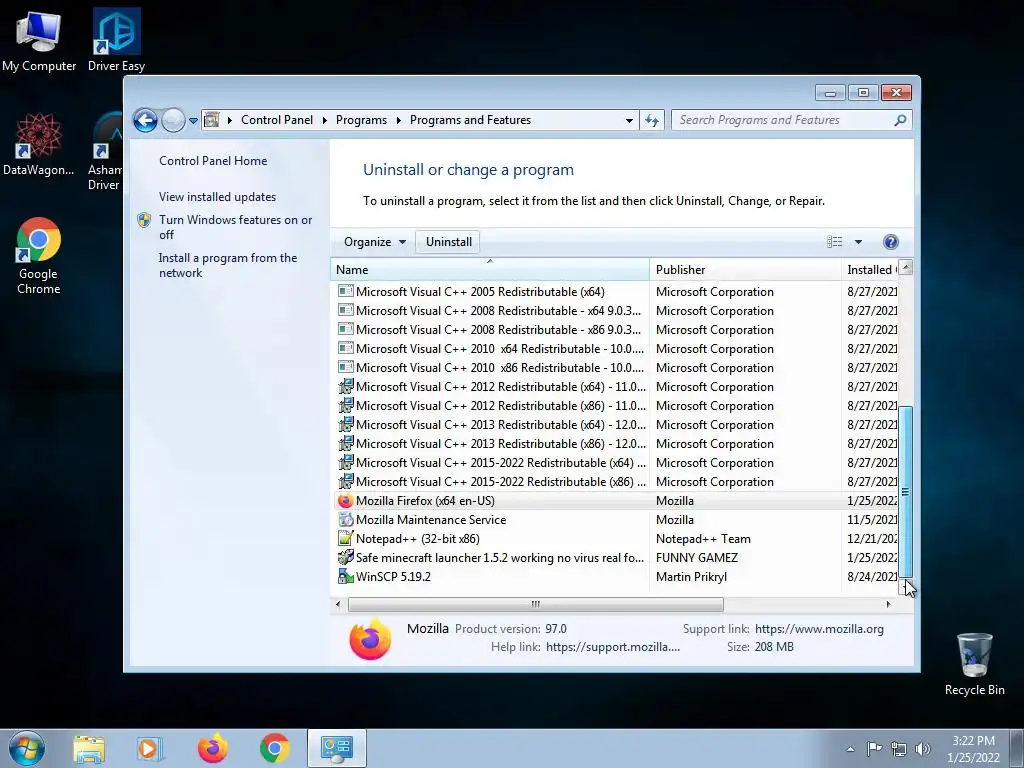Sort list by Name column header
Viewport: 1024px width, 768px height.
pyautogui.click(x=490, y=270)
